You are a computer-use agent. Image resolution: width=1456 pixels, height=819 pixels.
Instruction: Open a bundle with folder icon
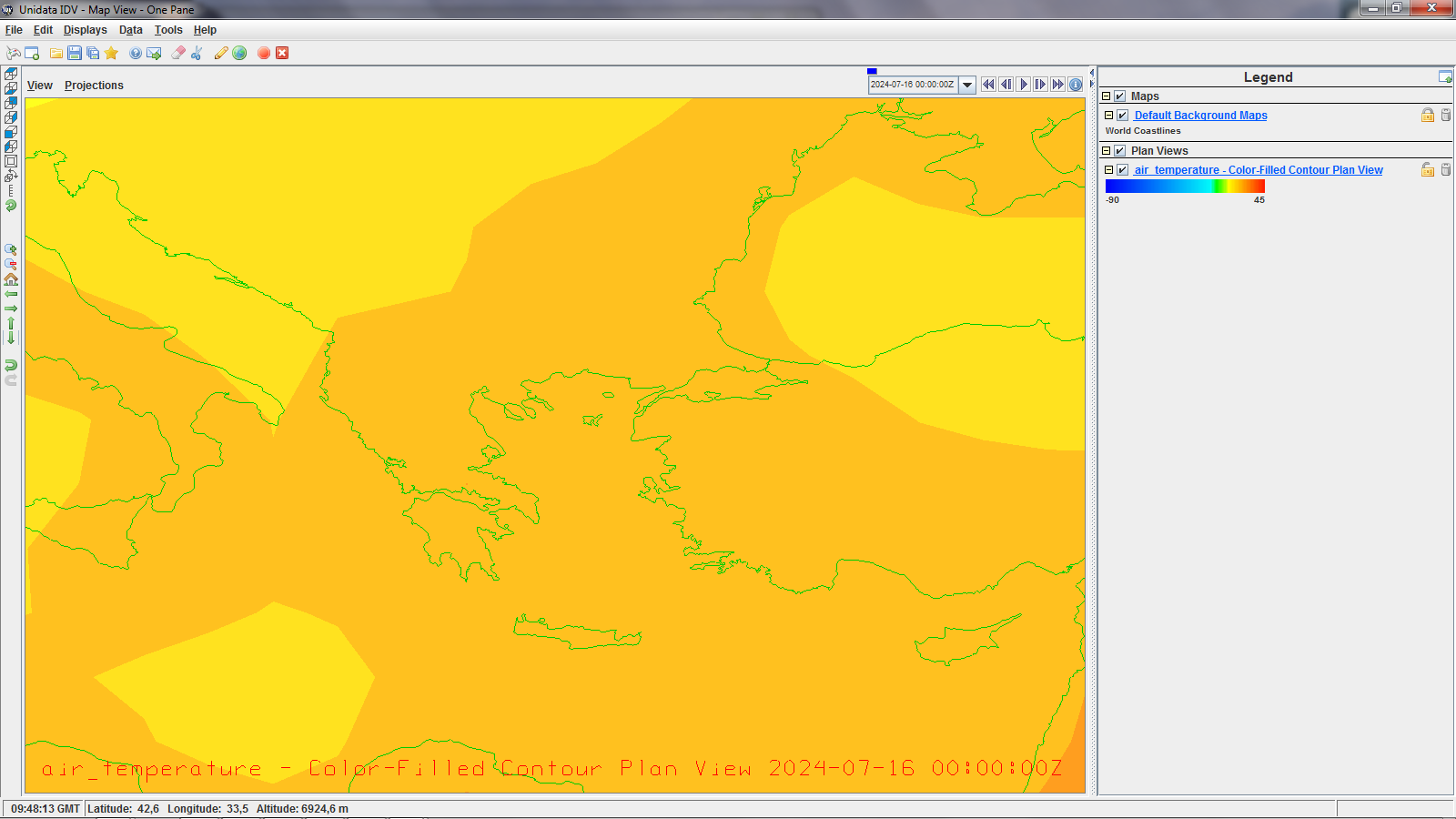(56, 53)
